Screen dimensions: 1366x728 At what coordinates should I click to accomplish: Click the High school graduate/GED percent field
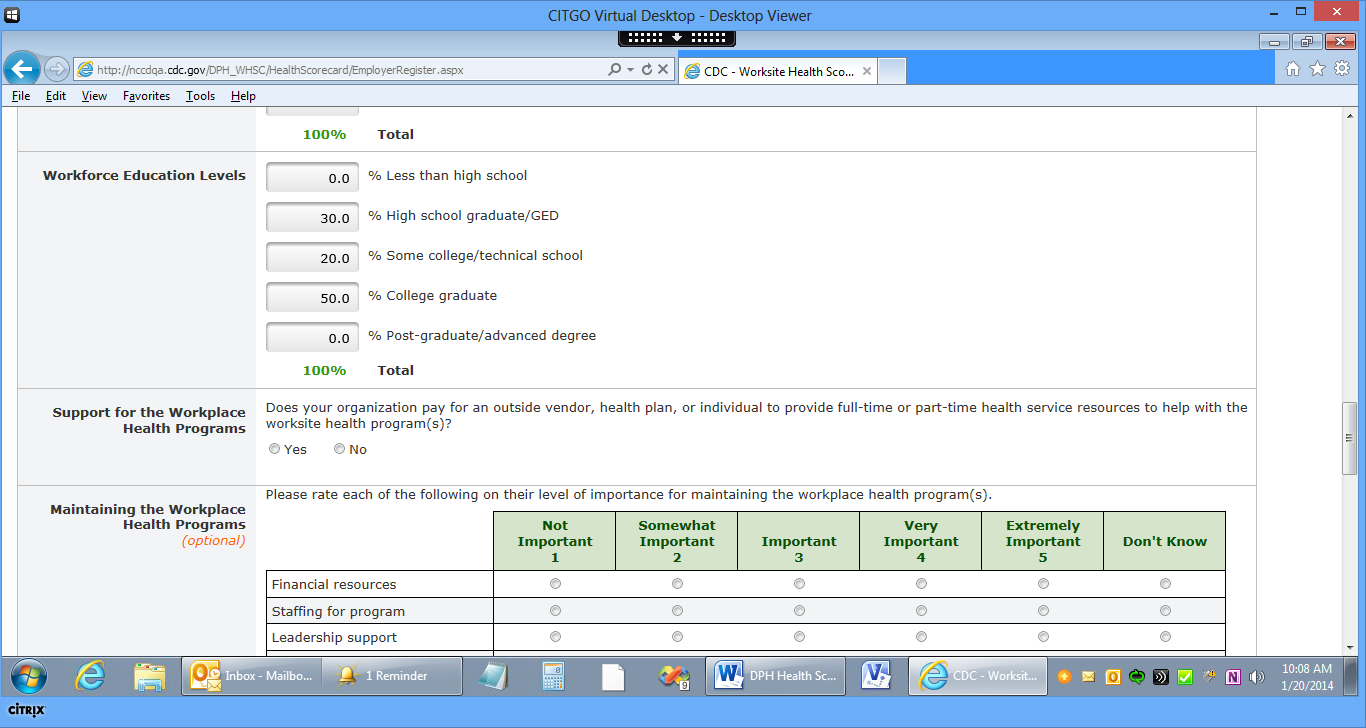(312, 218)
